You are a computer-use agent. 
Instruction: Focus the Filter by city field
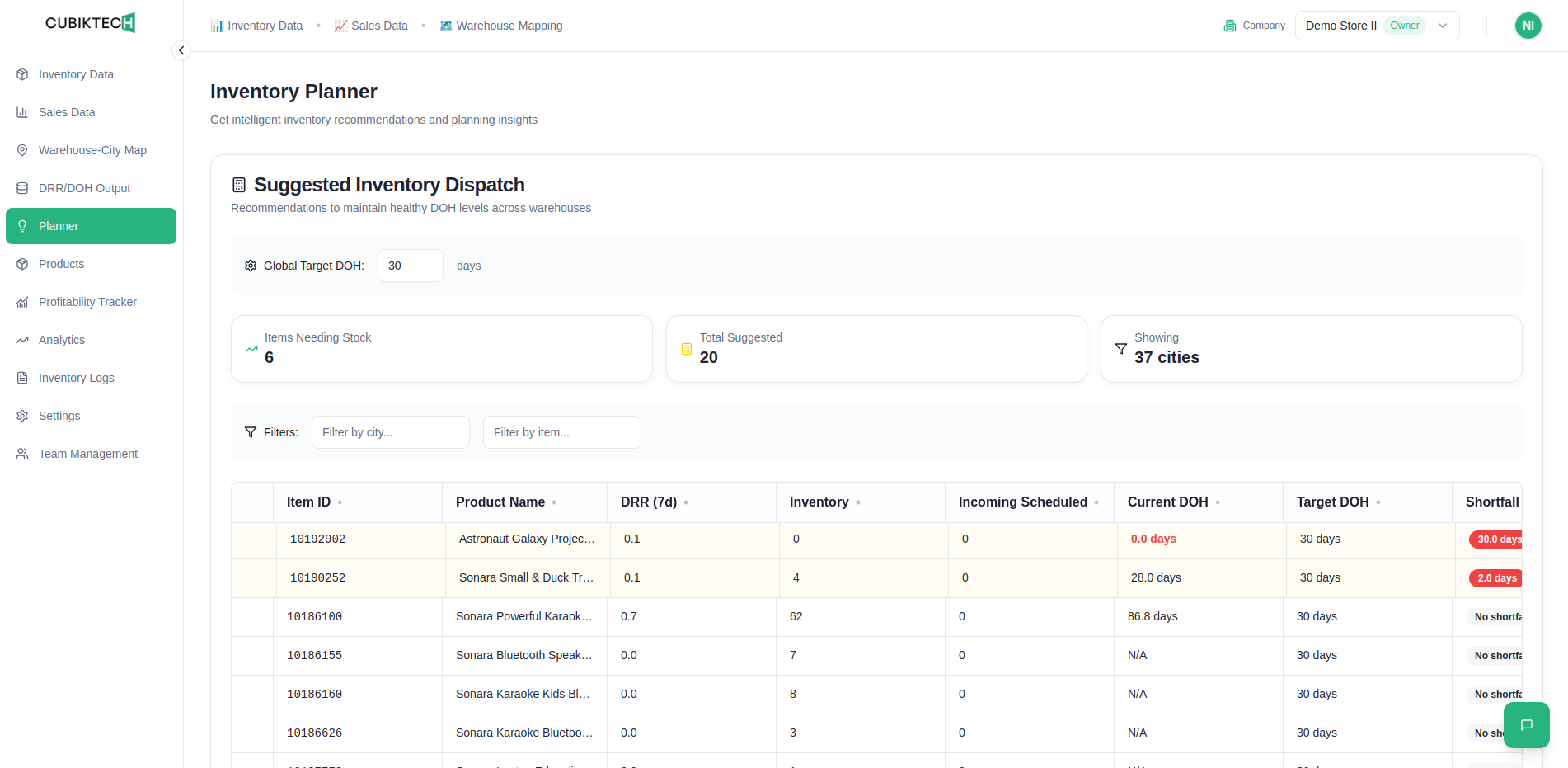pos(390,432)
